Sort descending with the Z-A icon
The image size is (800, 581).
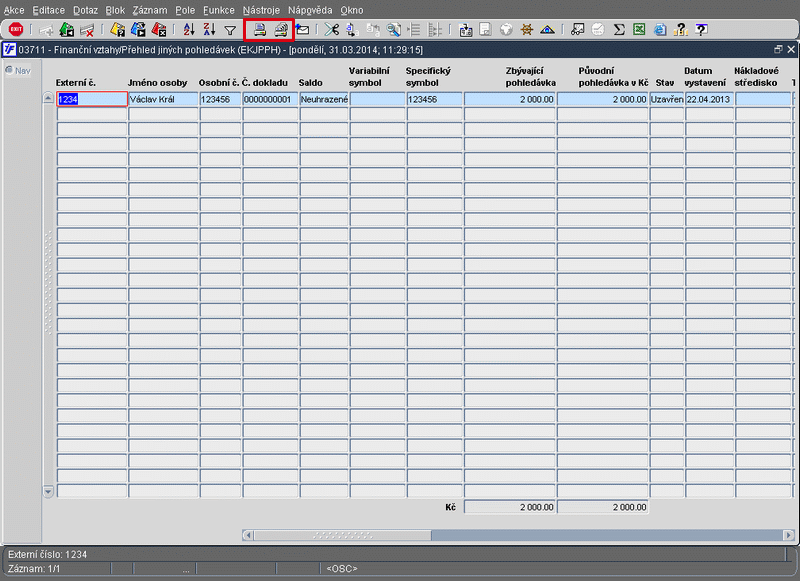click(x=209, y=30)
